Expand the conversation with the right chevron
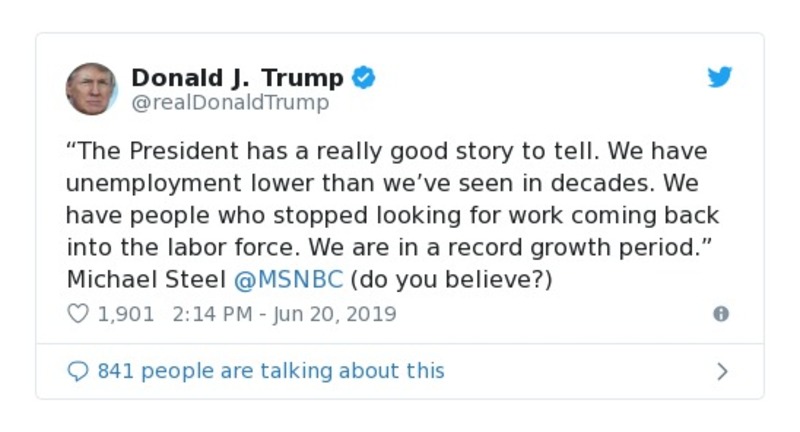800x432 pixels. 722,372
